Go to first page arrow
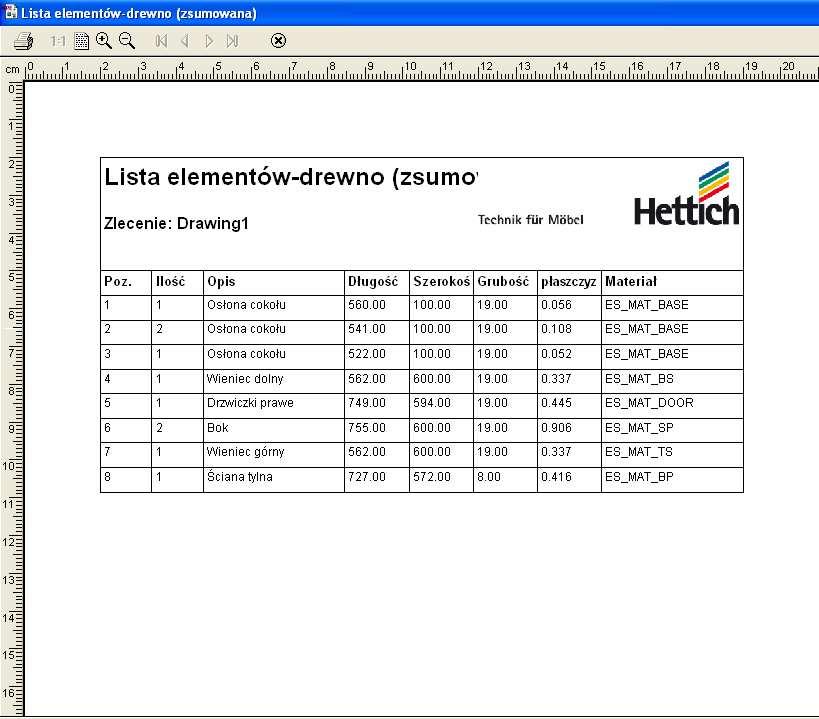Screen dimensions: 819x719 coord(161,41)
